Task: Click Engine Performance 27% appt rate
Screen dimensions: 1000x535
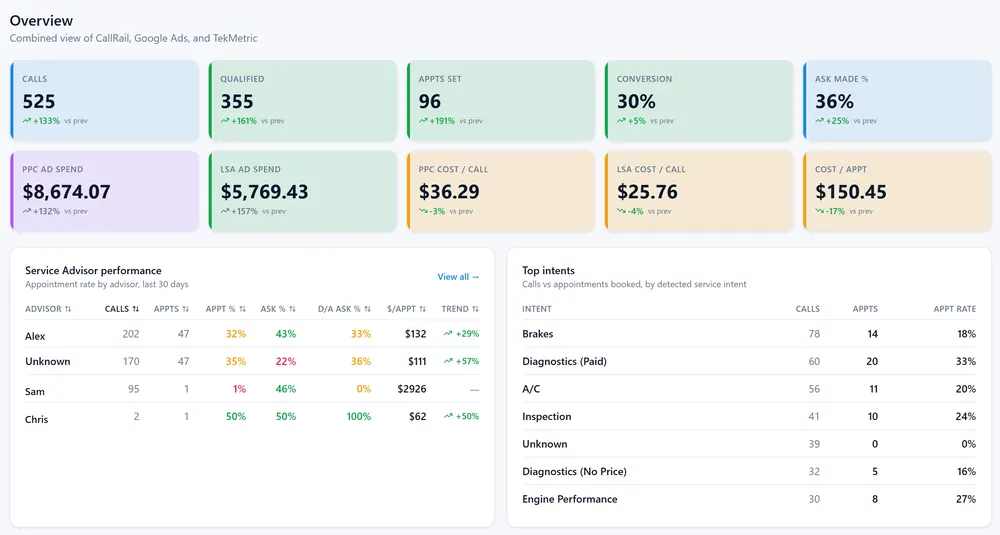Action: click(966, 499)
